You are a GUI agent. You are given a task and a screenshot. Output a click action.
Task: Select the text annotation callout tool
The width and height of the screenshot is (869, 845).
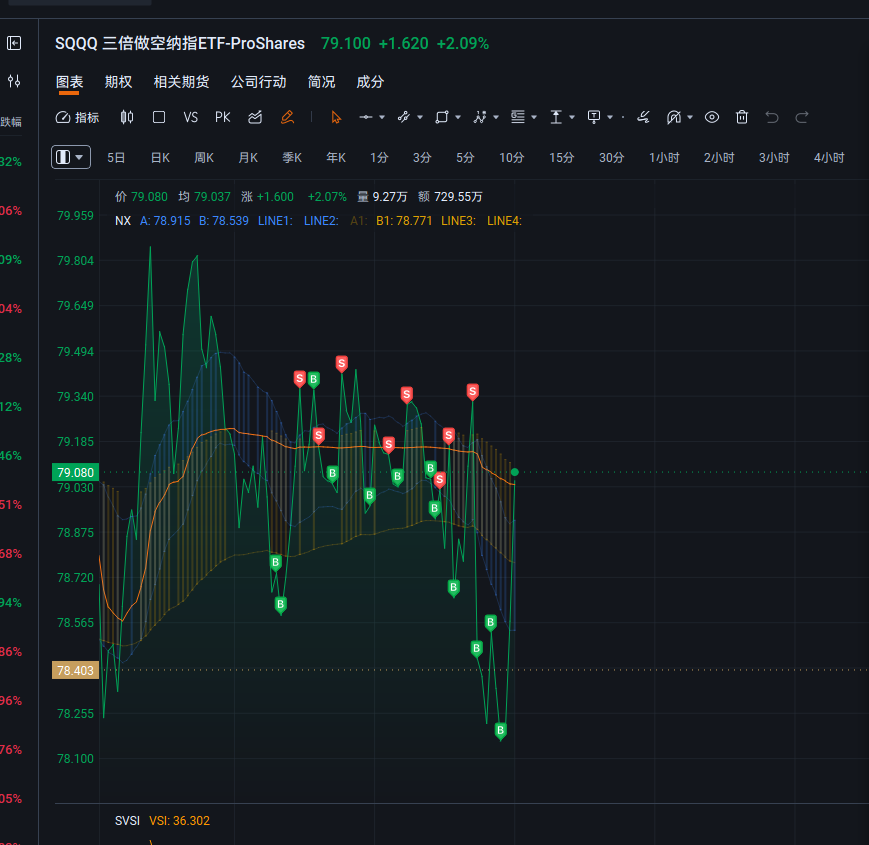click(594, 117)
